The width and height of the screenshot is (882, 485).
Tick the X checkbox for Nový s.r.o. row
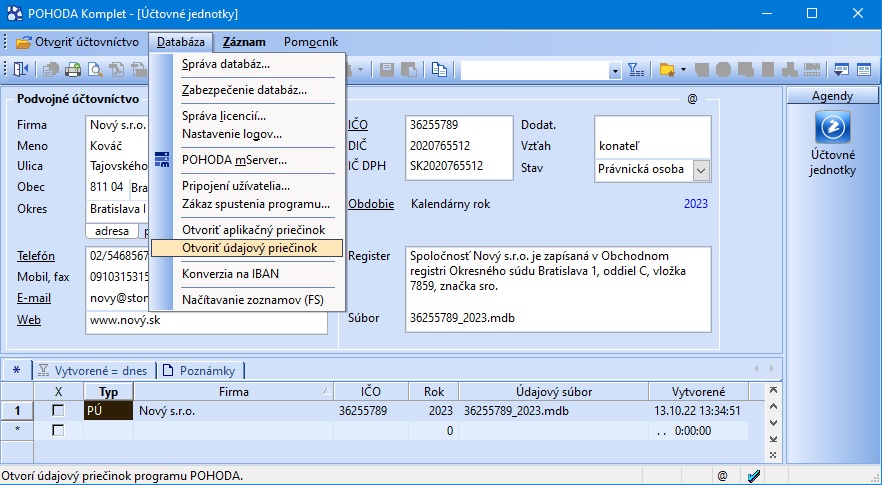[58, 411]
